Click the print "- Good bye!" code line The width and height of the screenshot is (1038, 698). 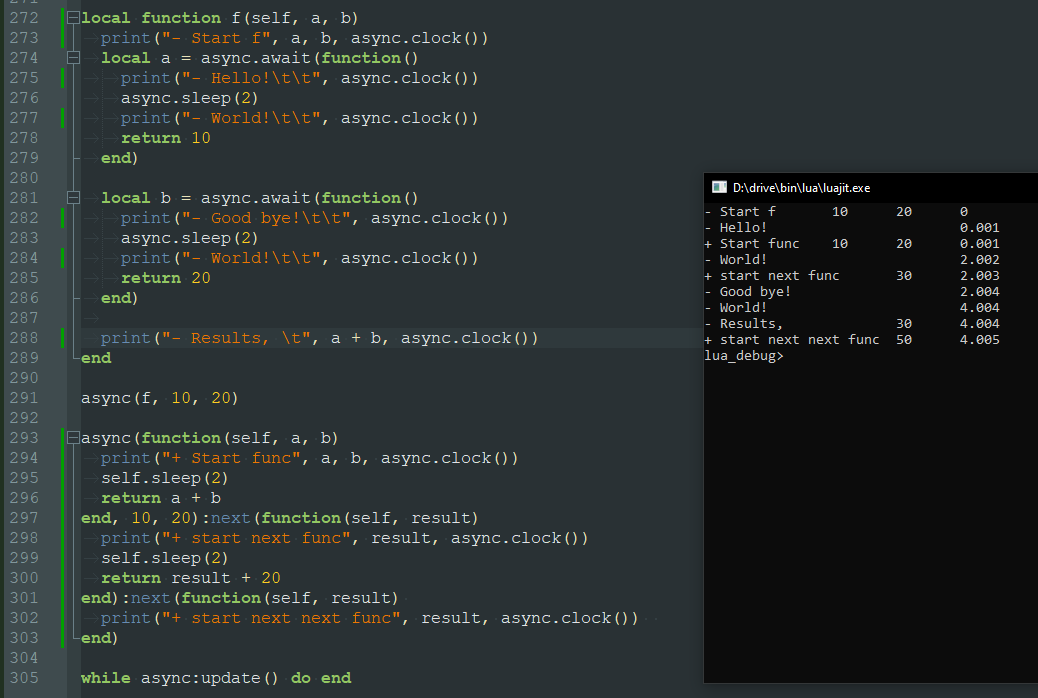(x=314, y=218)
